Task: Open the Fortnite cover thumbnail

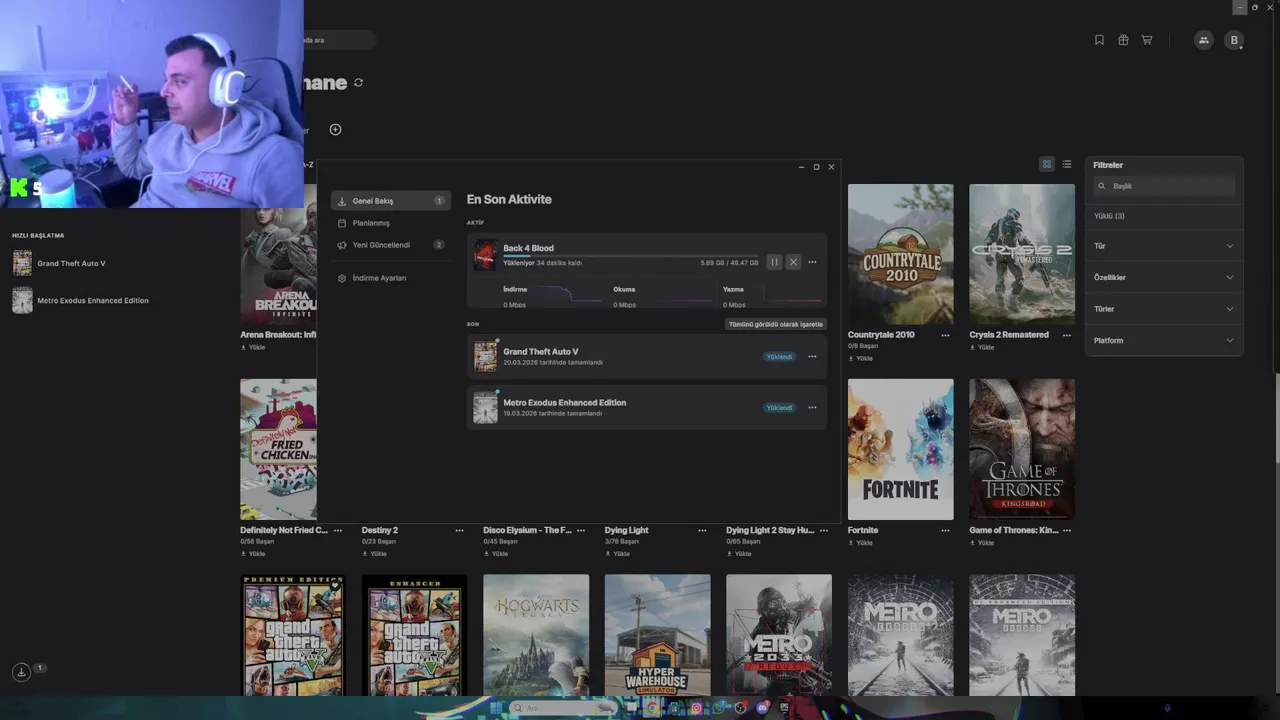Action: (x=900, y=449)
